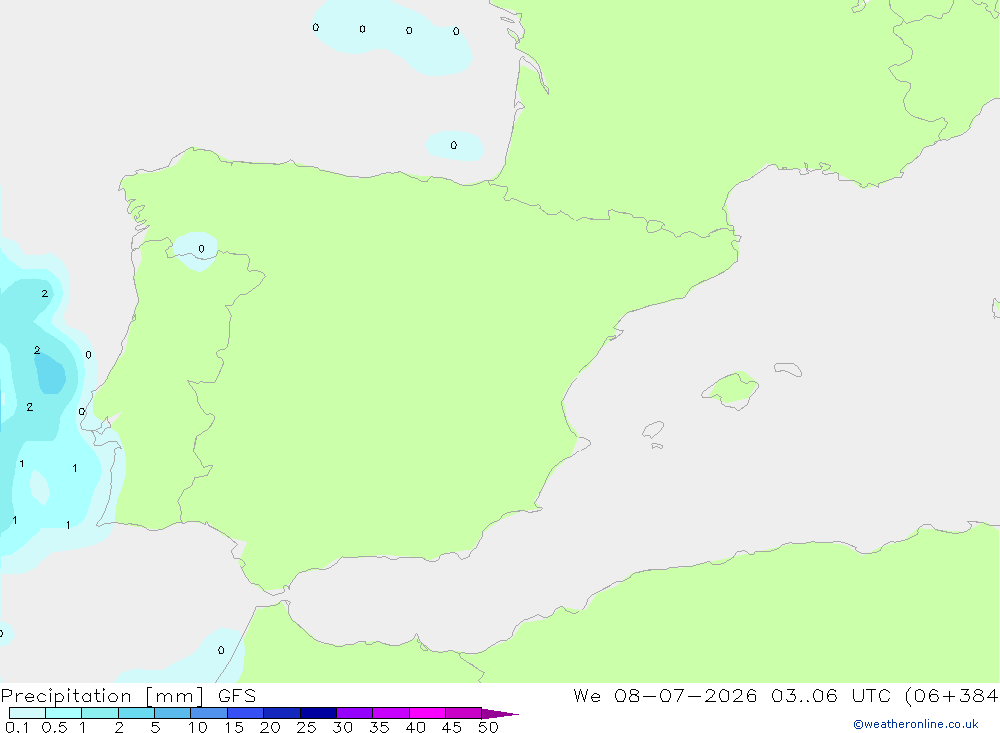The image size is (1000, 733).
Task: Click the '0.1' legend scale label
Action: tap(17, 727)
